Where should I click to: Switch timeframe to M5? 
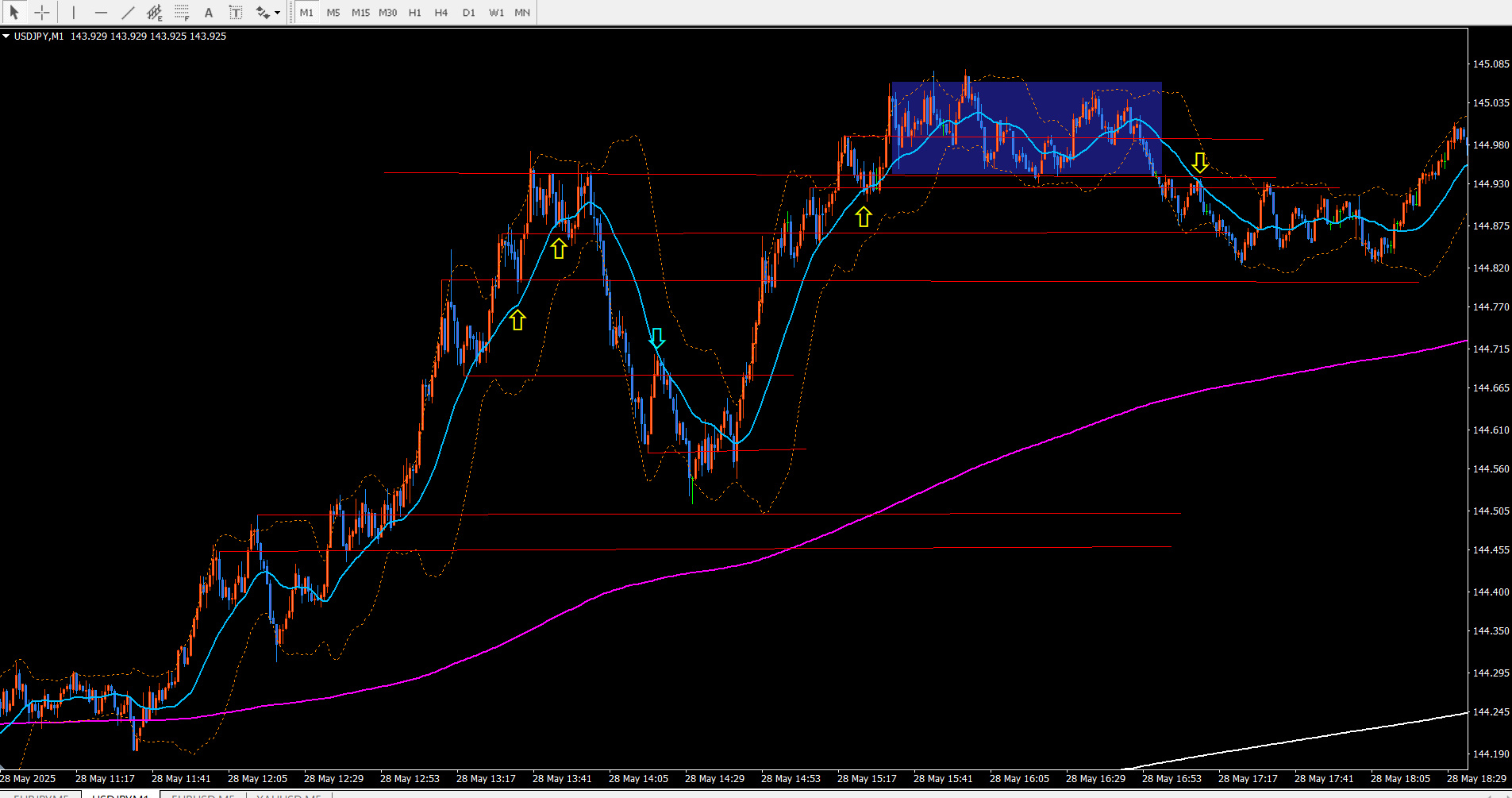(x=333, y=12)
